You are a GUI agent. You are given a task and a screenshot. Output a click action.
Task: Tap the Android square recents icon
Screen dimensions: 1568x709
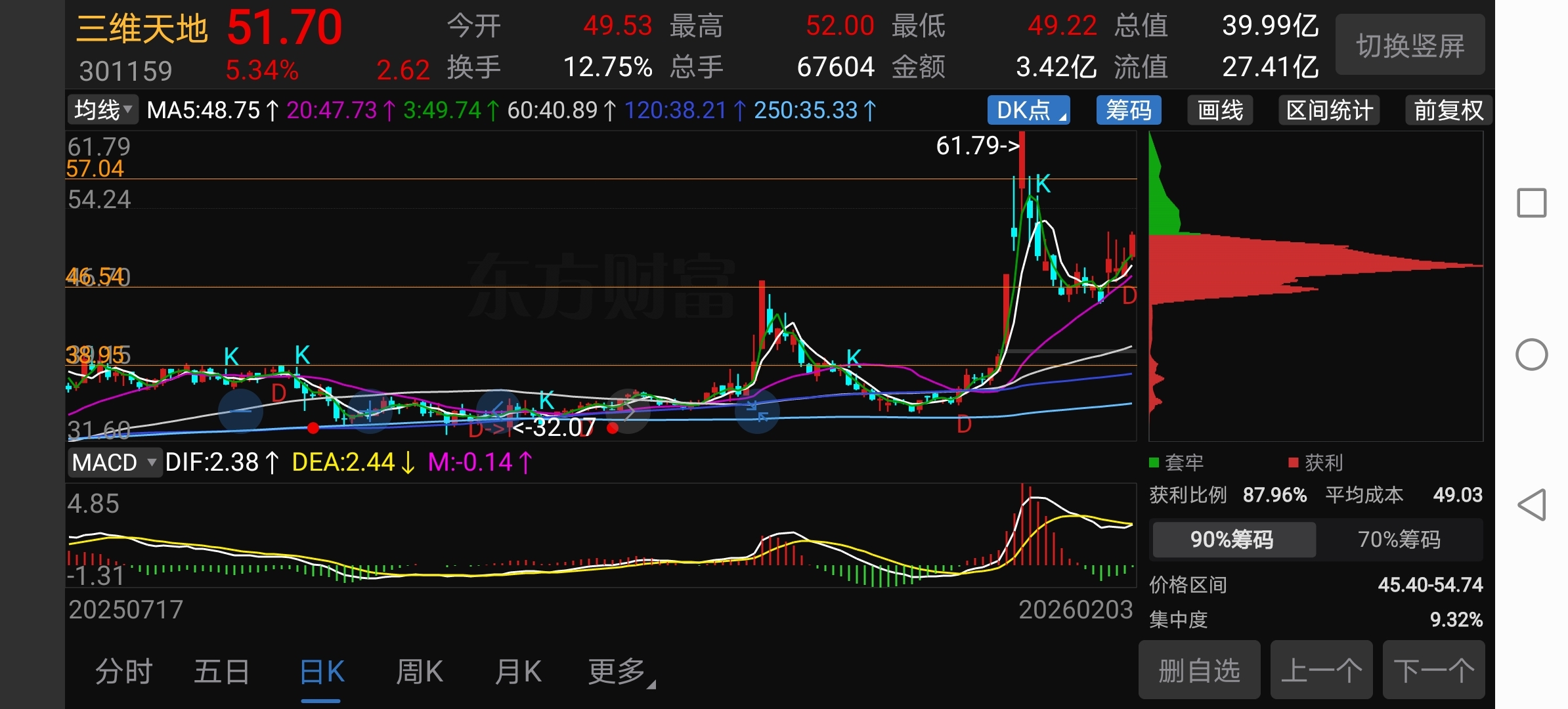coord(1531,203)
